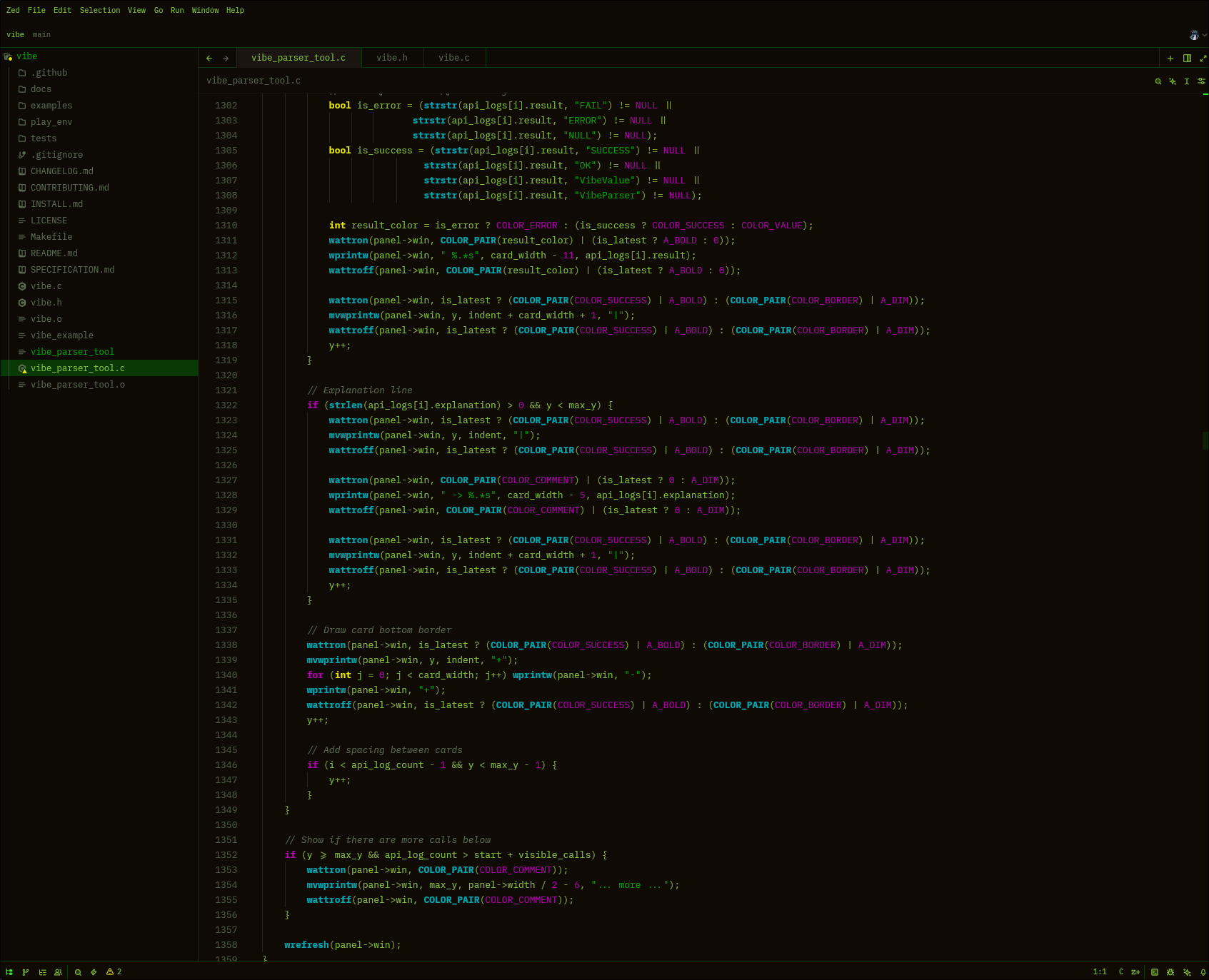Image resolution: width=1209 pixels, height=980 pixels.
Task: Show diagnostics with 2 warnings
Action: point(114,971)
